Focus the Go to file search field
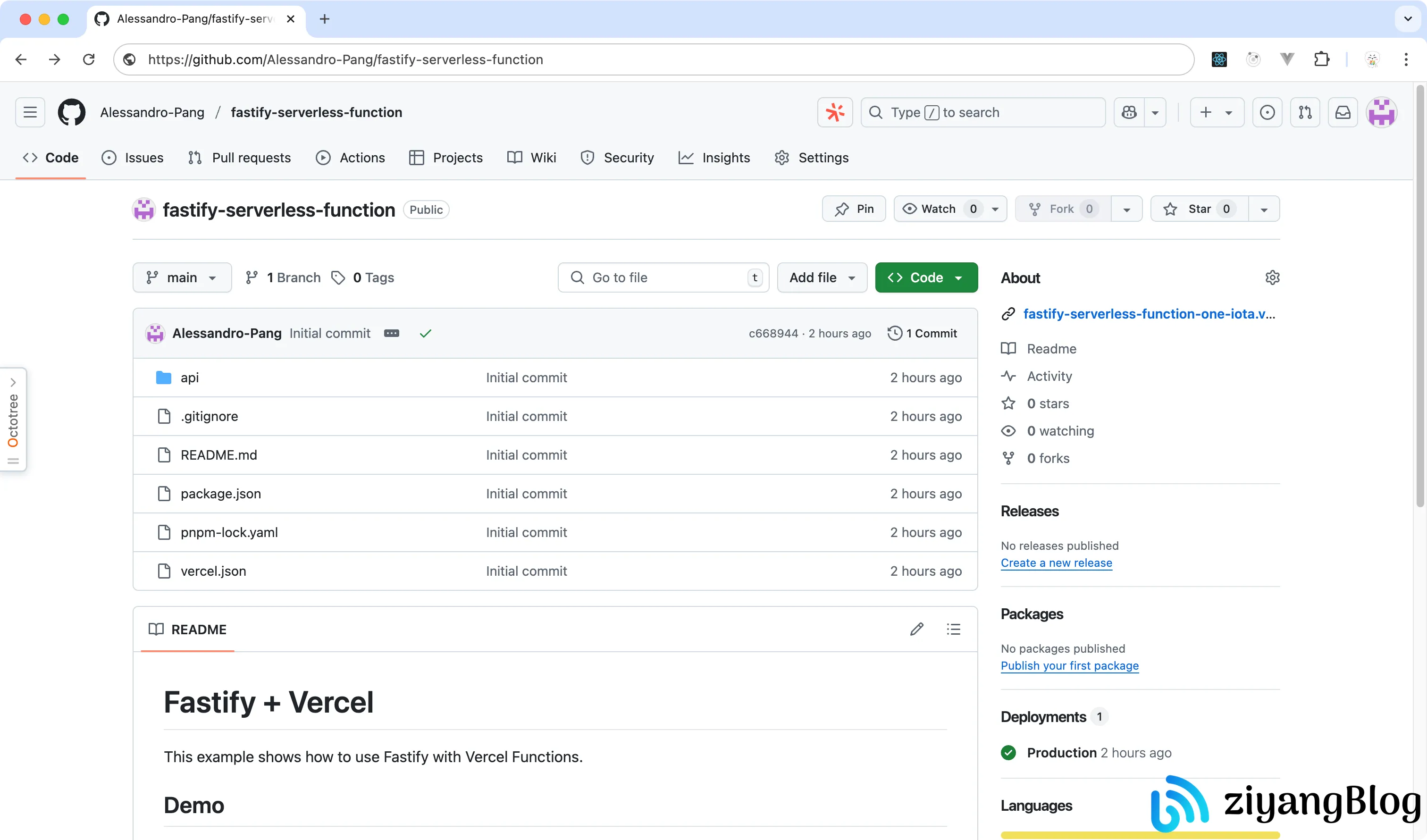Screen dimensions: 1427x840 (x=663, y=277)
